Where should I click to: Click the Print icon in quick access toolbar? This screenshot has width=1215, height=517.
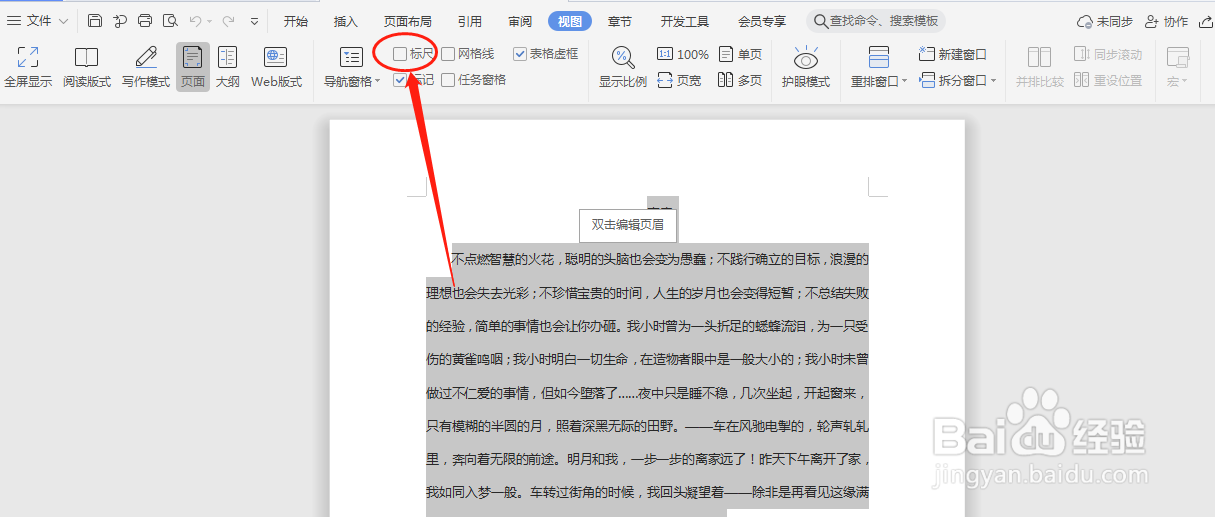[x=145, y=21]
